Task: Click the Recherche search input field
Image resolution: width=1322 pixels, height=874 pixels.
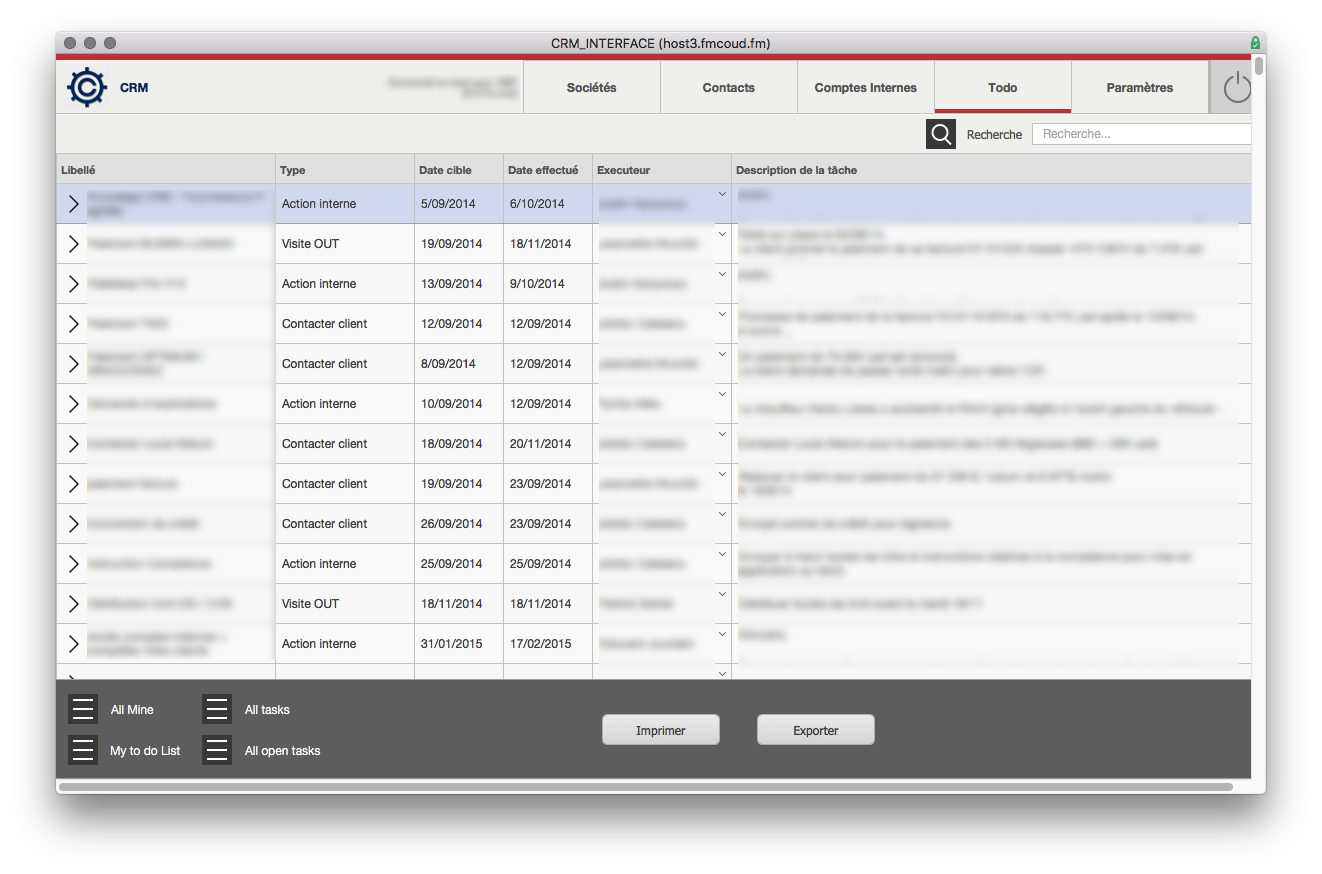Action: point(1141,134)
